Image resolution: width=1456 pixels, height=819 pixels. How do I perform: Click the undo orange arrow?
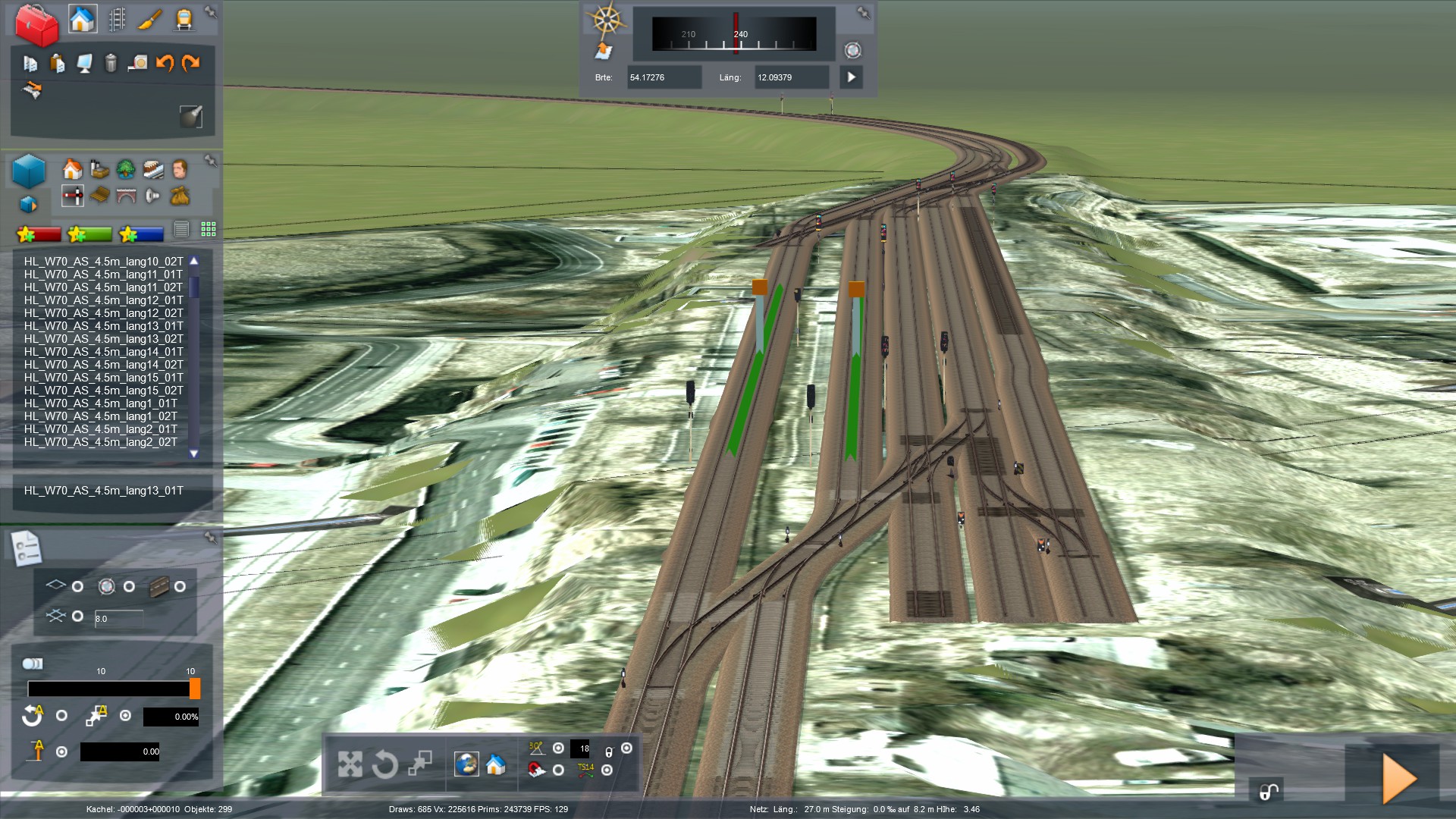165,63
